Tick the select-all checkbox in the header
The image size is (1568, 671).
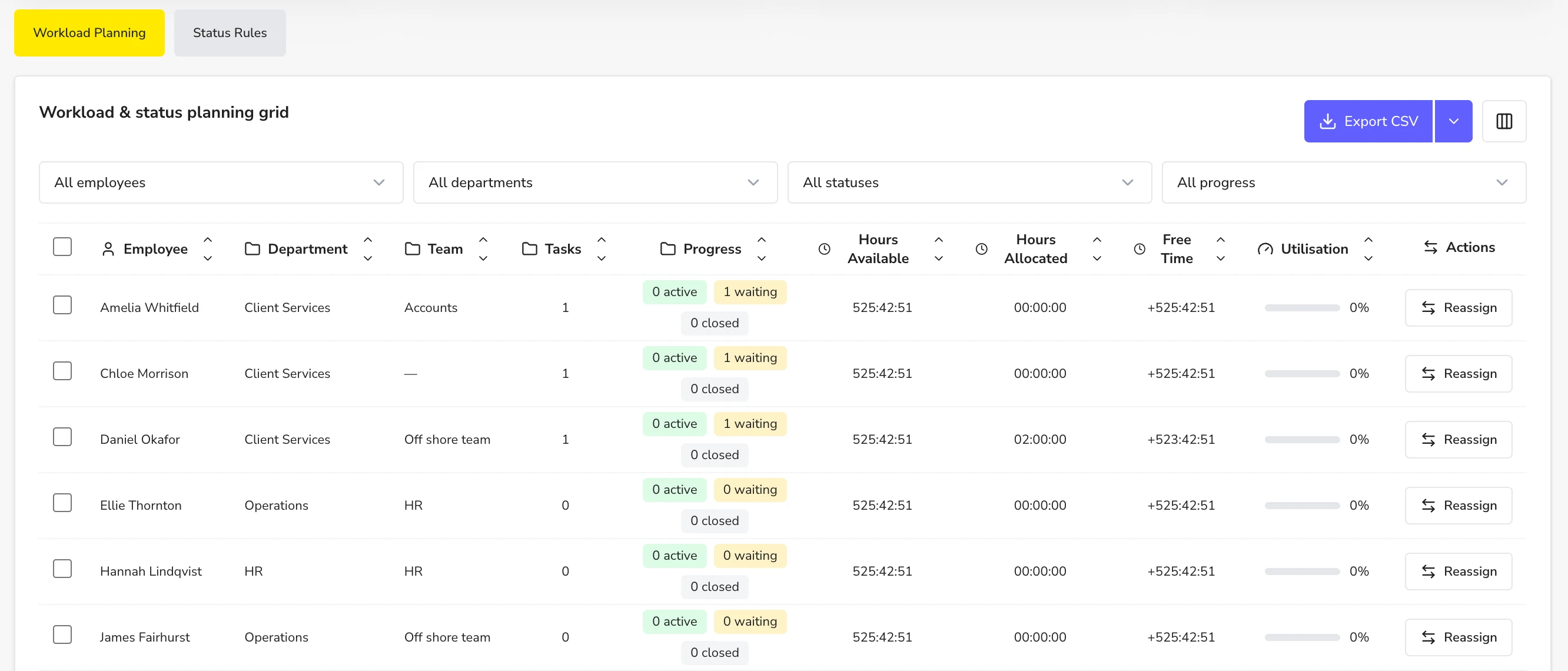[62, 247]
